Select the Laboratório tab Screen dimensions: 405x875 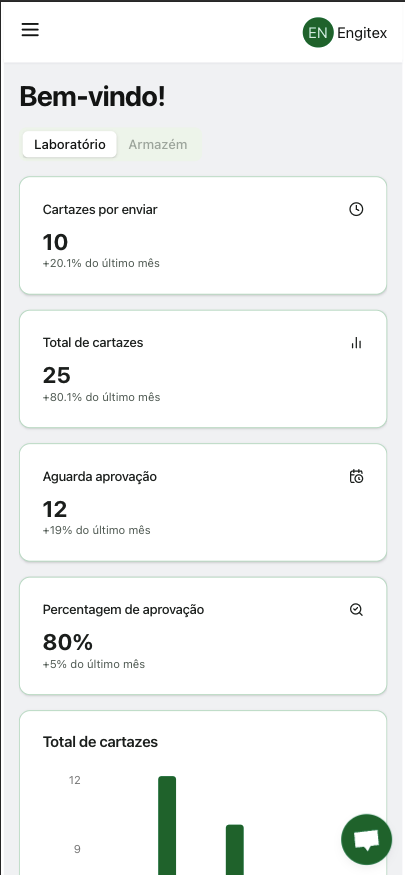pyautogui.click(x=70, y=145)
